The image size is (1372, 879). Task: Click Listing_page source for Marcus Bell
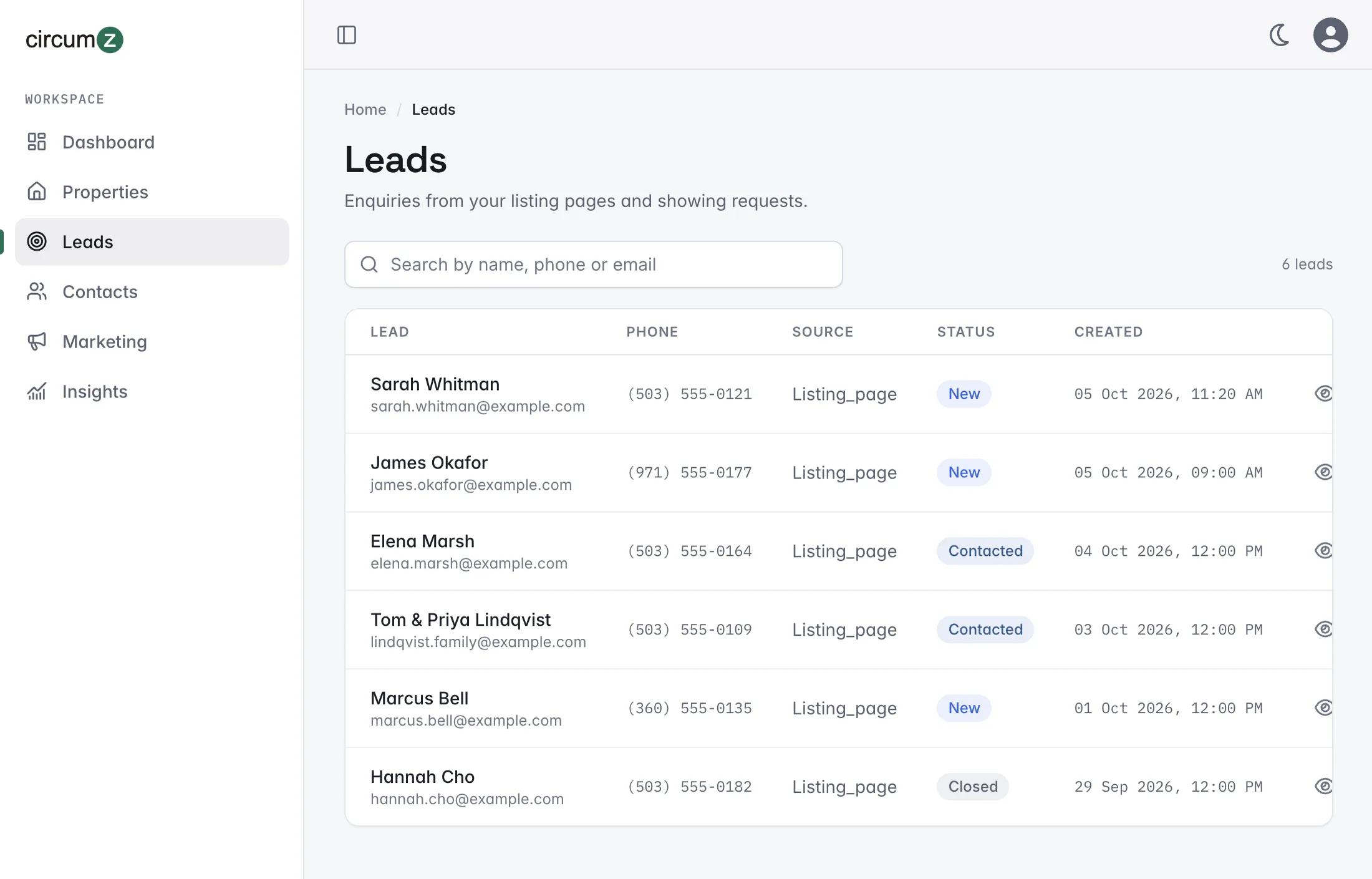point(844,709)
